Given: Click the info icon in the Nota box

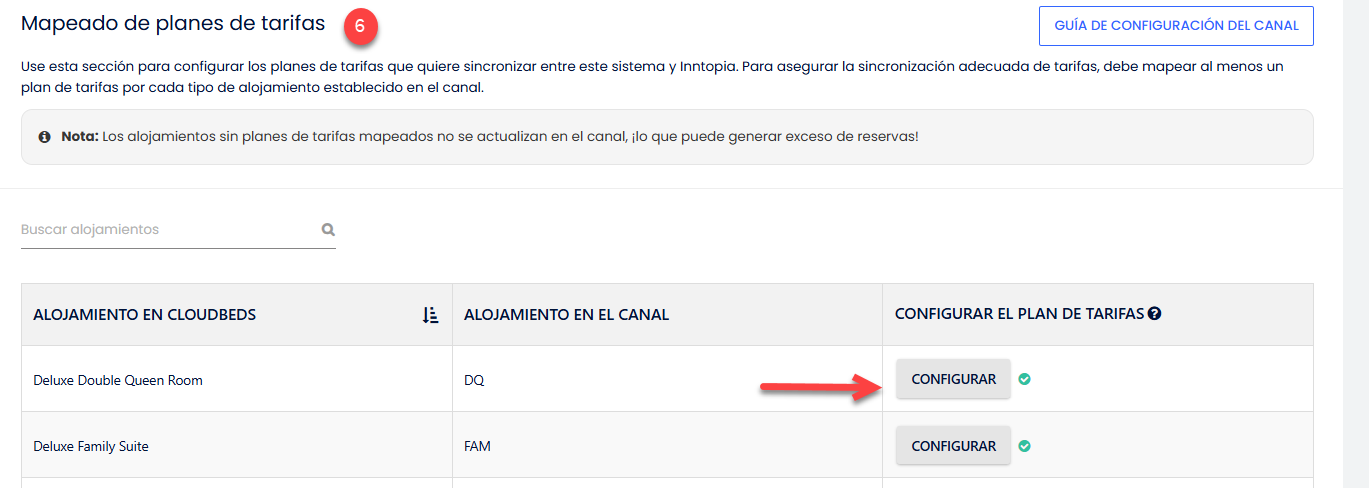Looking at the screenshot, I should (44, 136).
